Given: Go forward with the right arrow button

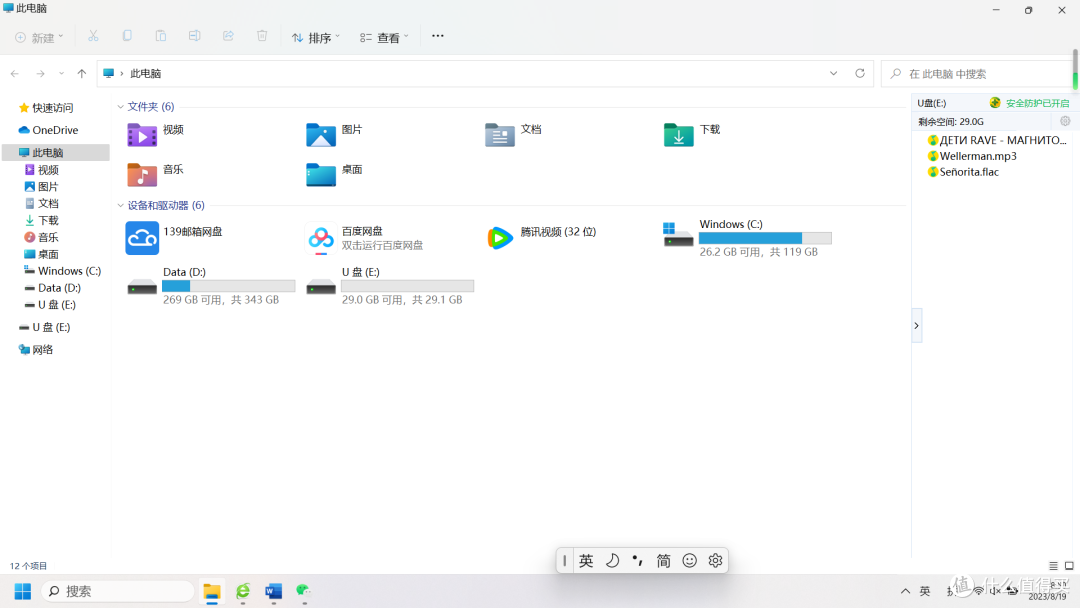Looking at the screenshot, I should pyautogui.click(x=41, y=73).
